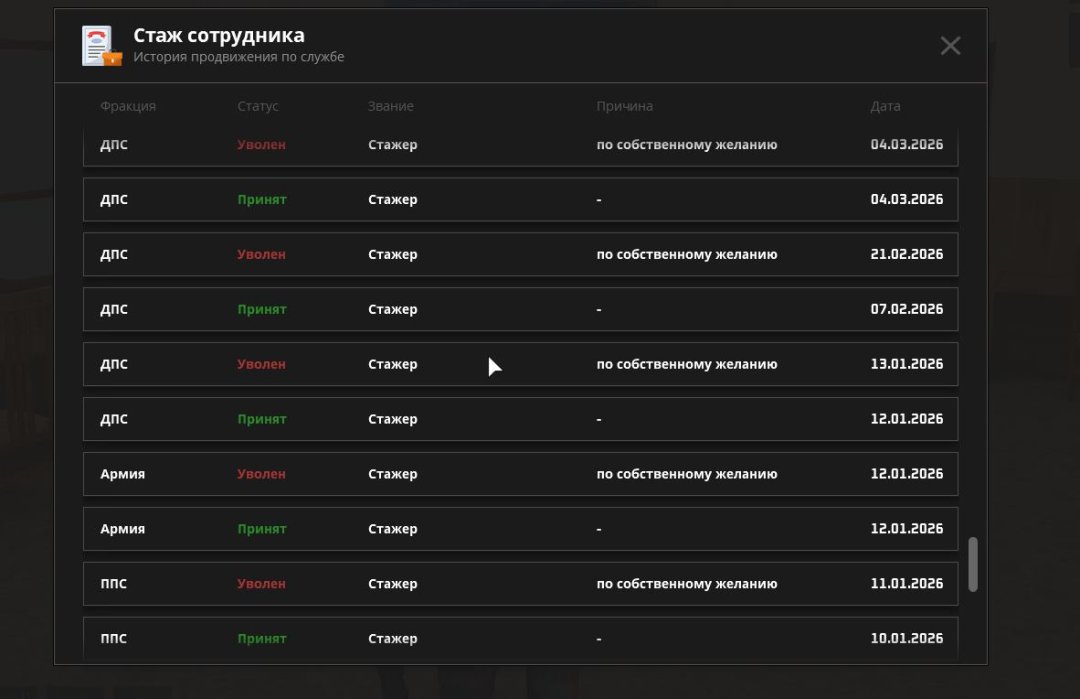Select the ППС hired row dated 10.01.2026
This screenshot has width=1080, height=699.
pos(521,638)
